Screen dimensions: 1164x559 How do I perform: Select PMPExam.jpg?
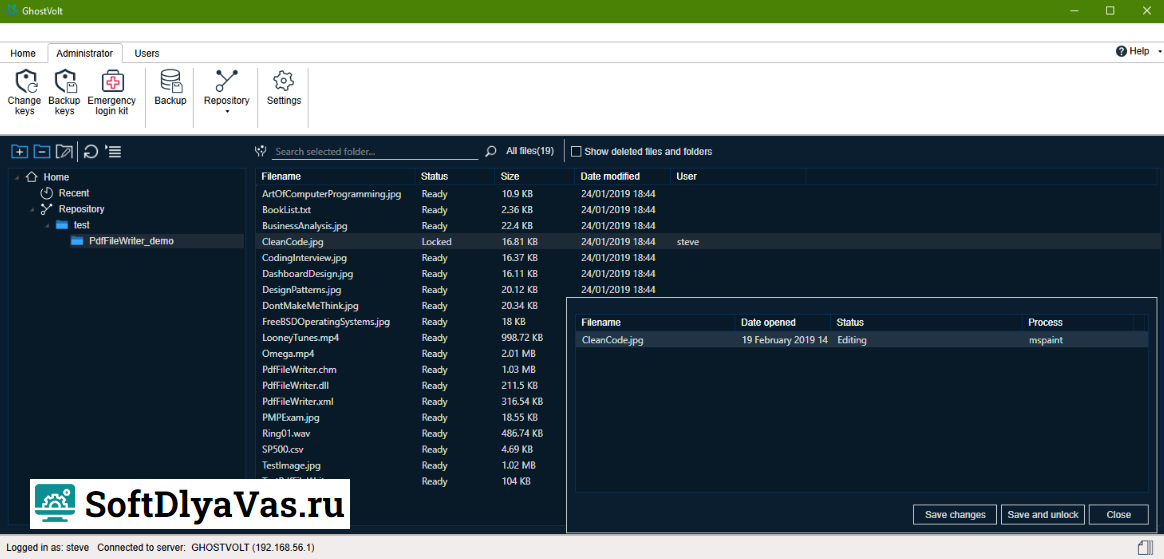tap(290, 417)
